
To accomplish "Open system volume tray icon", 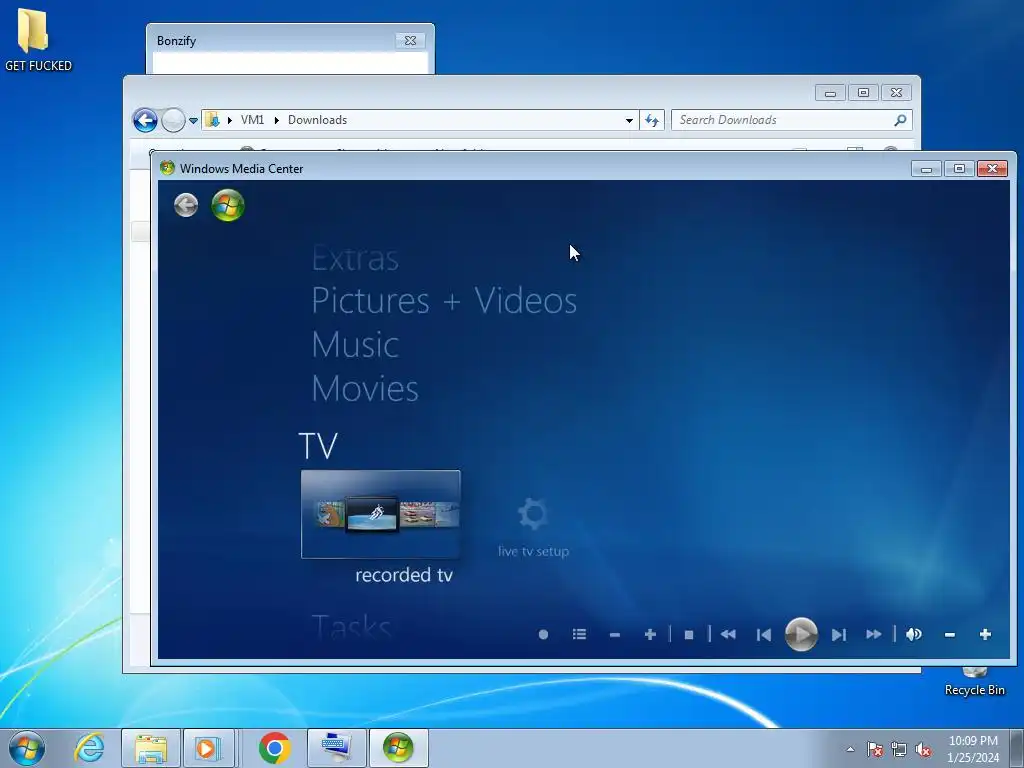I will pyautogui.click(x=923, y=749).
